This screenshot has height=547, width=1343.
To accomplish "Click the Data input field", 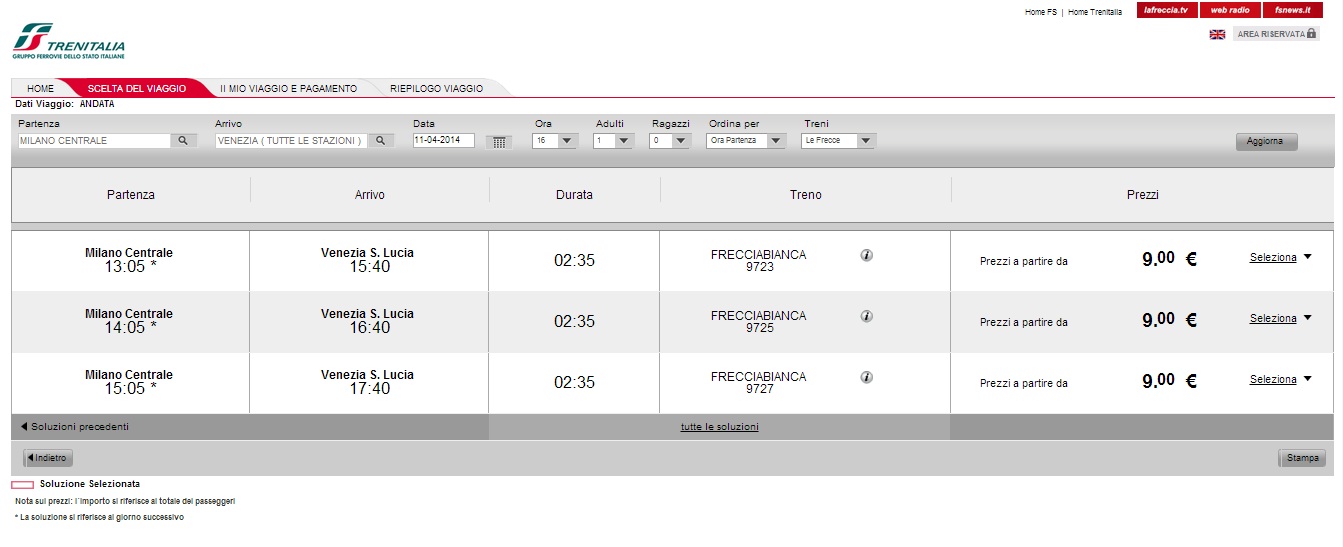I will pyautogui.click(x=443, y=141).
